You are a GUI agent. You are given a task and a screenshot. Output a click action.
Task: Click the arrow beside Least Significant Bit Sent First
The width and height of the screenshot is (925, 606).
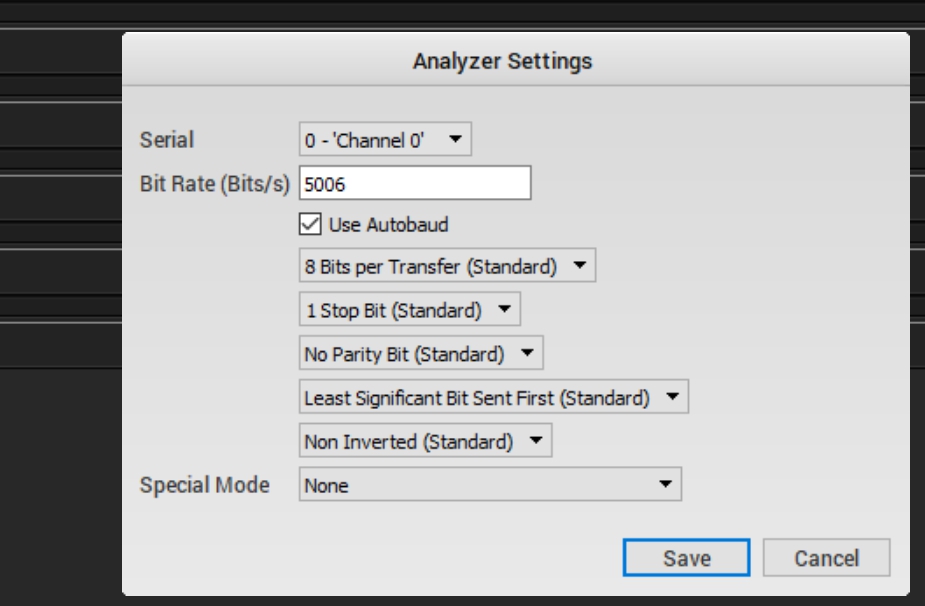coord(672,397)
